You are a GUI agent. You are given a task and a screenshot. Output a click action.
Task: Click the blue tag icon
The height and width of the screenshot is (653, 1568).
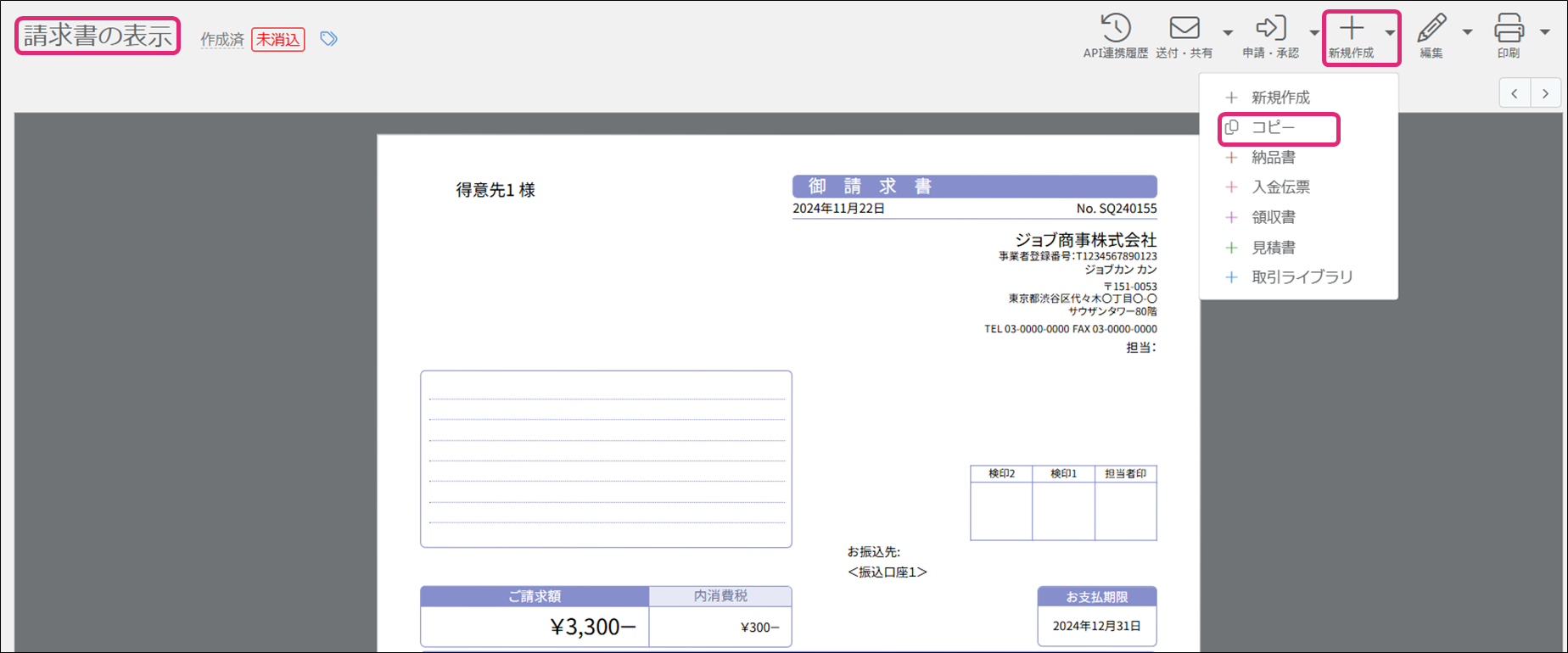click(328, 39)
